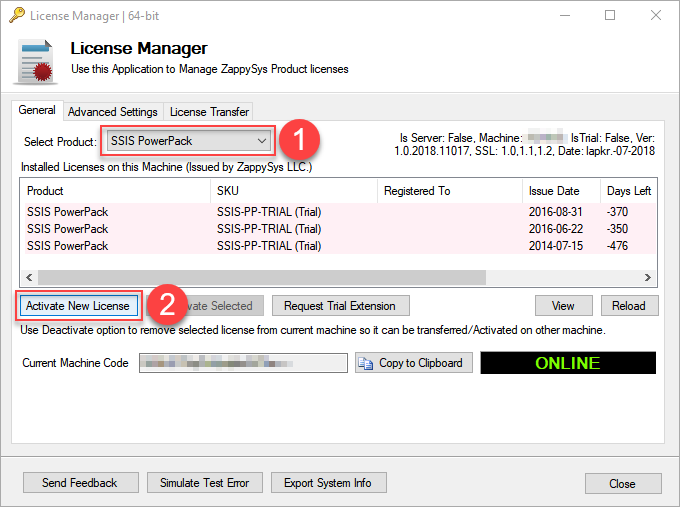This screenshot has height=507, width=680.
Task: Maximize the License Manager window
Action: pyautogui.click(x=610, y=16)
